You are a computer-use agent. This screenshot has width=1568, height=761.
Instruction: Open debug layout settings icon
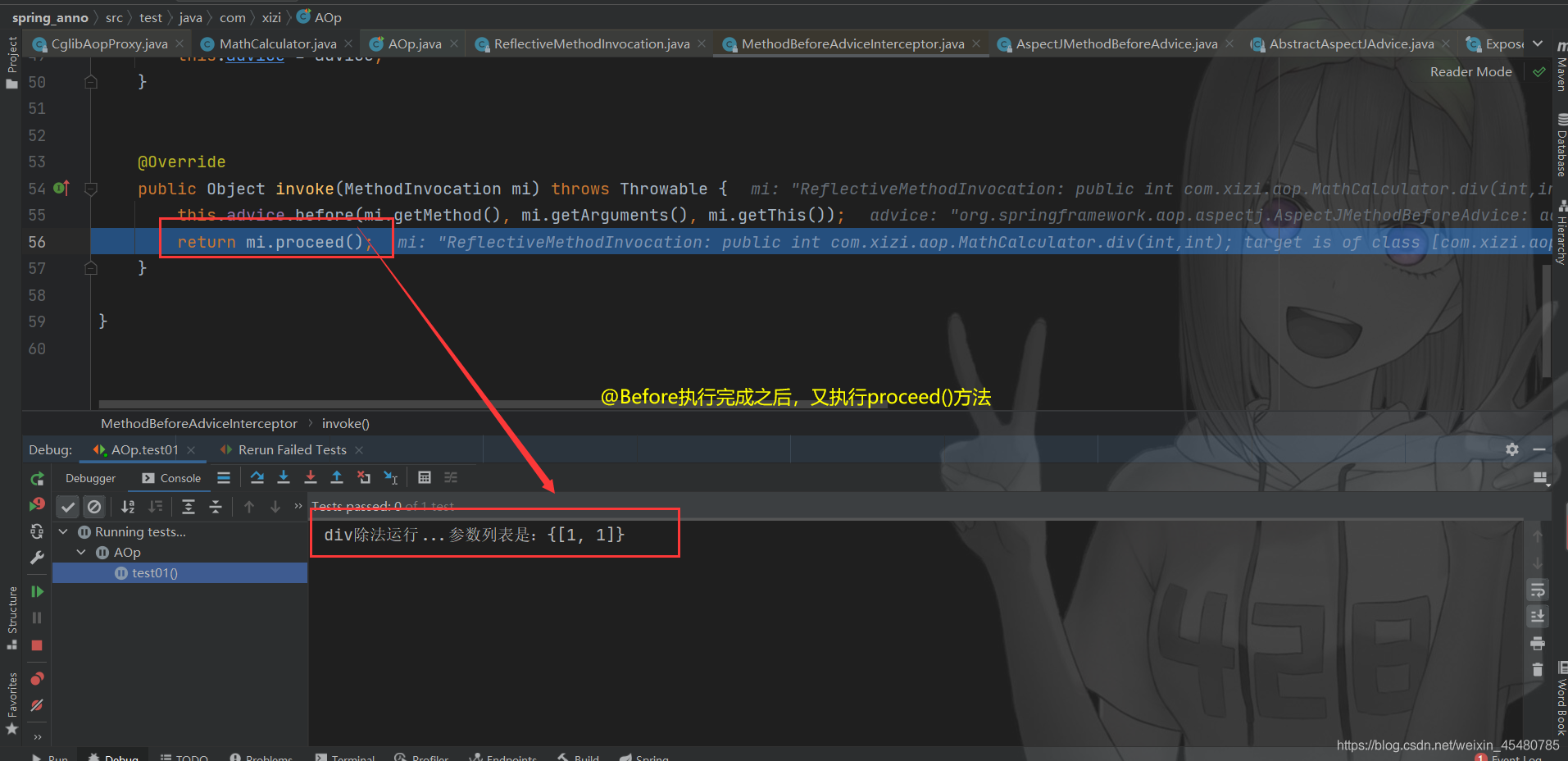pyautogui.click(x=1540, y=478)
